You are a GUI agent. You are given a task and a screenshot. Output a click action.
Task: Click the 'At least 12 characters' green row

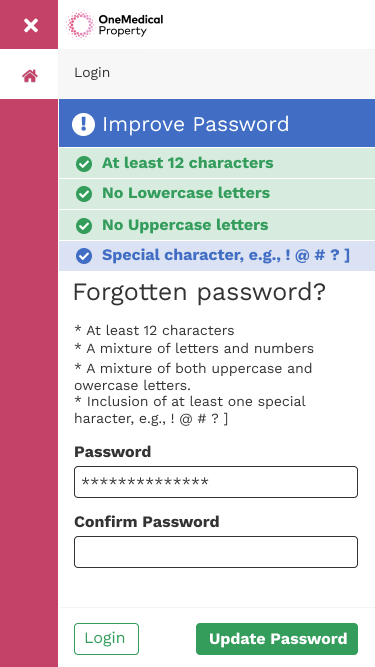point(217,163)
